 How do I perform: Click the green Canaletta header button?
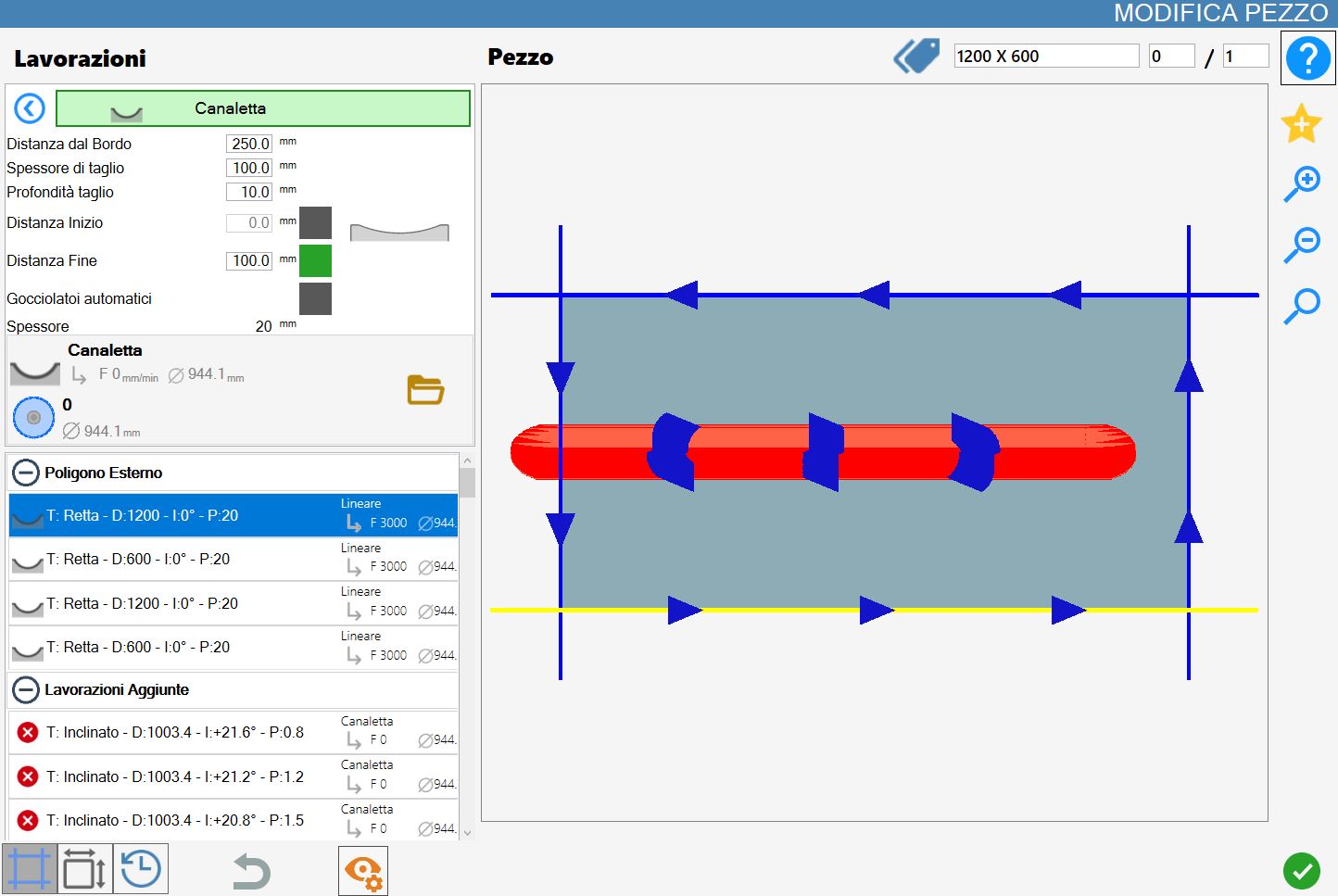point(263,108)
